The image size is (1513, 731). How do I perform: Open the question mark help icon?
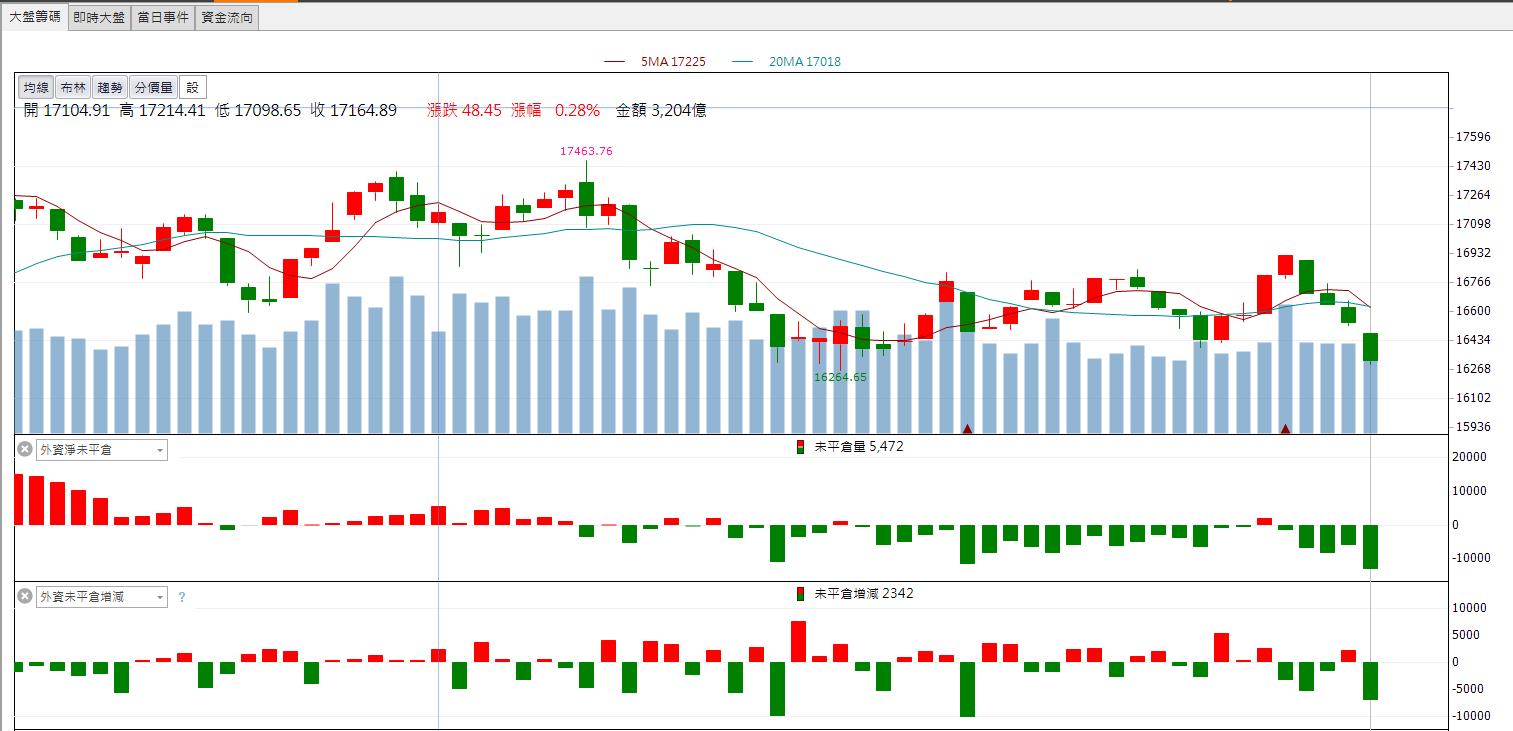tap(181, 597)
